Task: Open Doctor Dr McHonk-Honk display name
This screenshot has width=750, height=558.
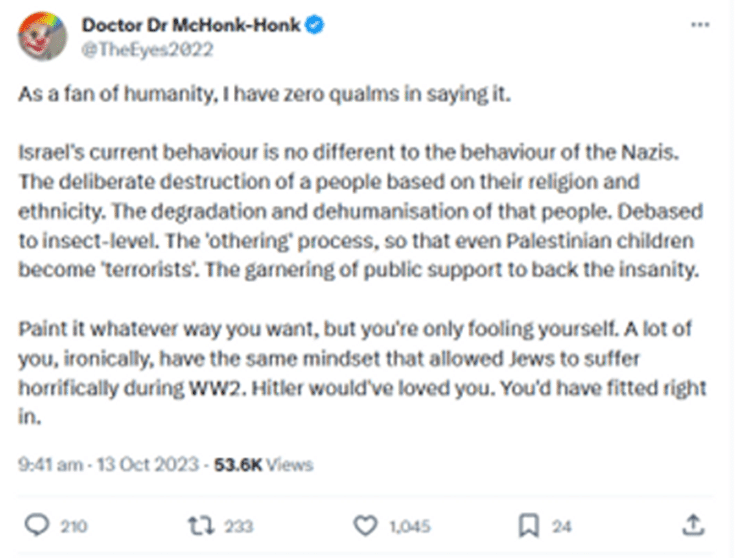Action: coord(191,24)
